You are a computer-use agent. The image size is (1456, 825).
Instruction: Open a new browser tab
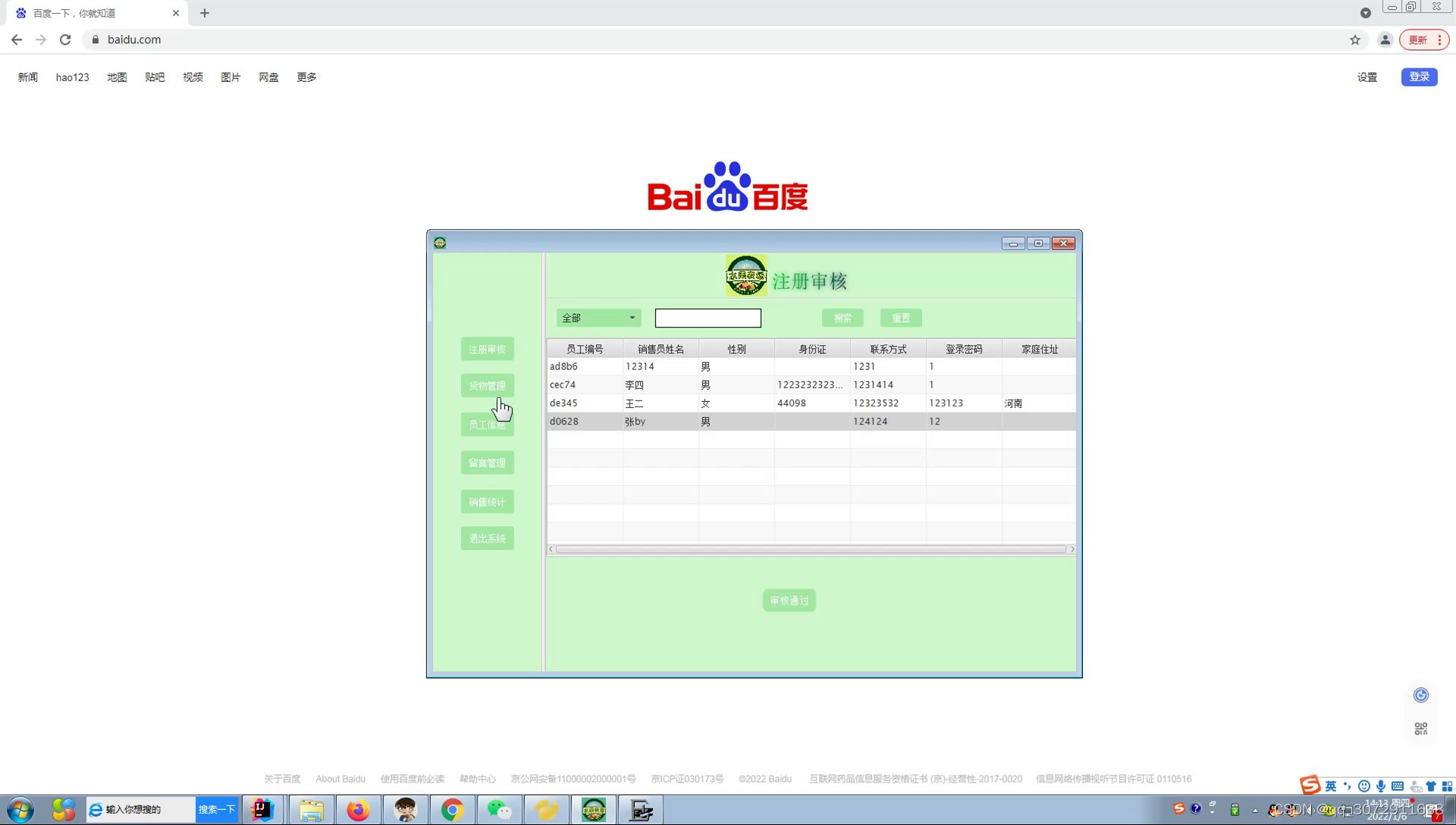(205, 13)
